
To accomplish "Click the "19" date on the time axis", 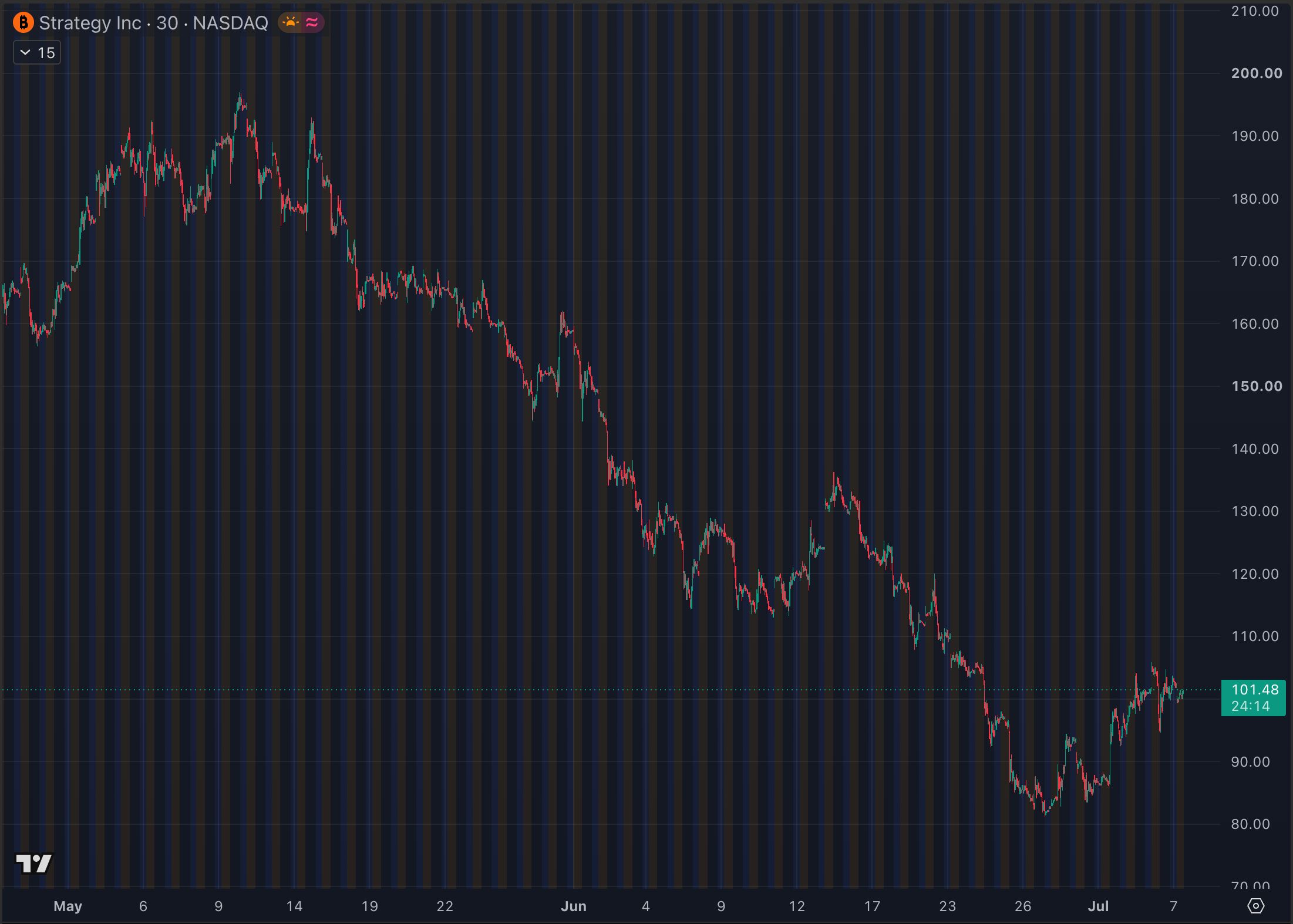I will (369, 906).
